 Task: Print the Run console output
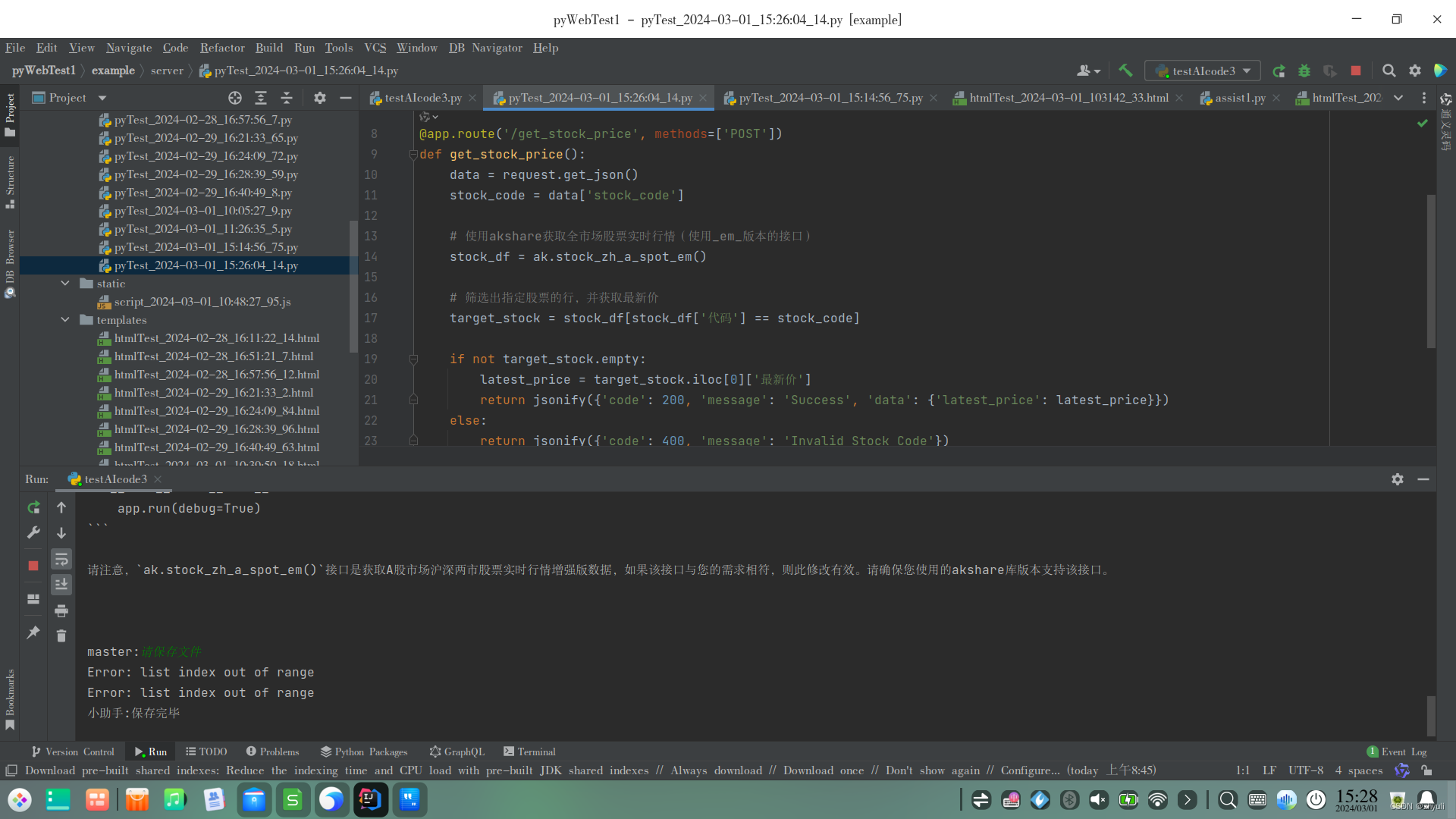61,610
